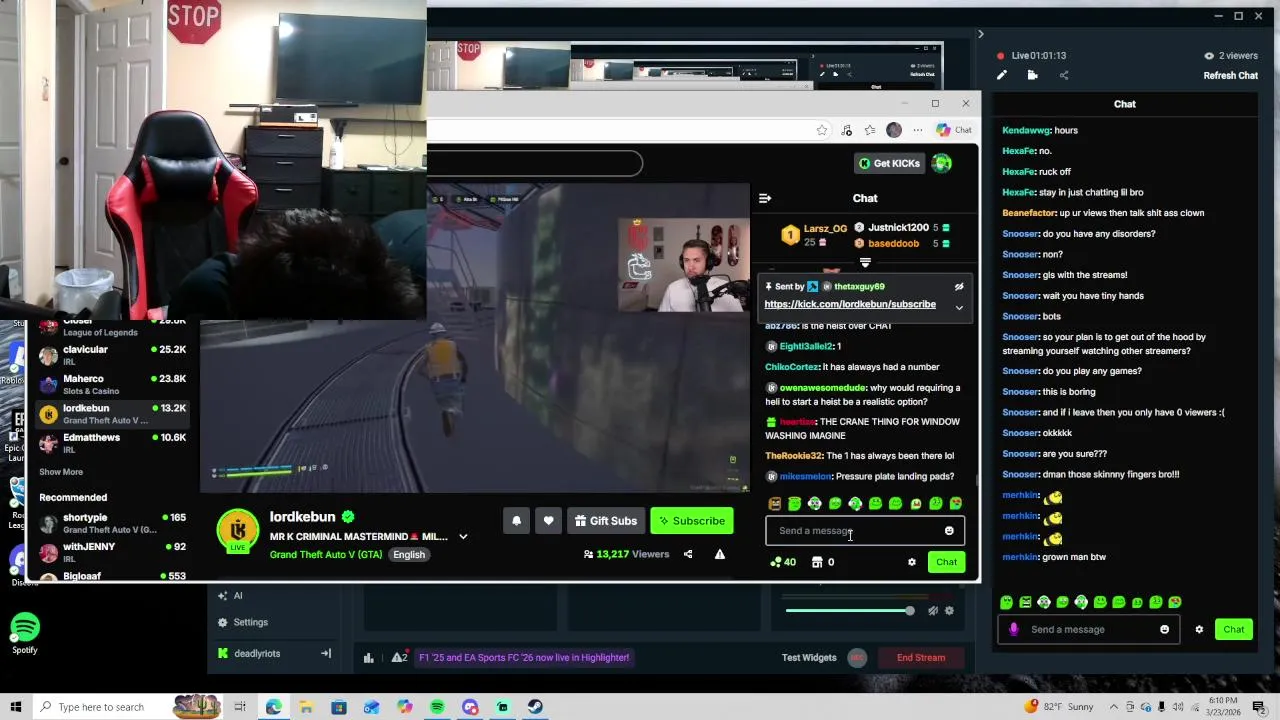Click the notification bell for lordkebun

(516, 521)
